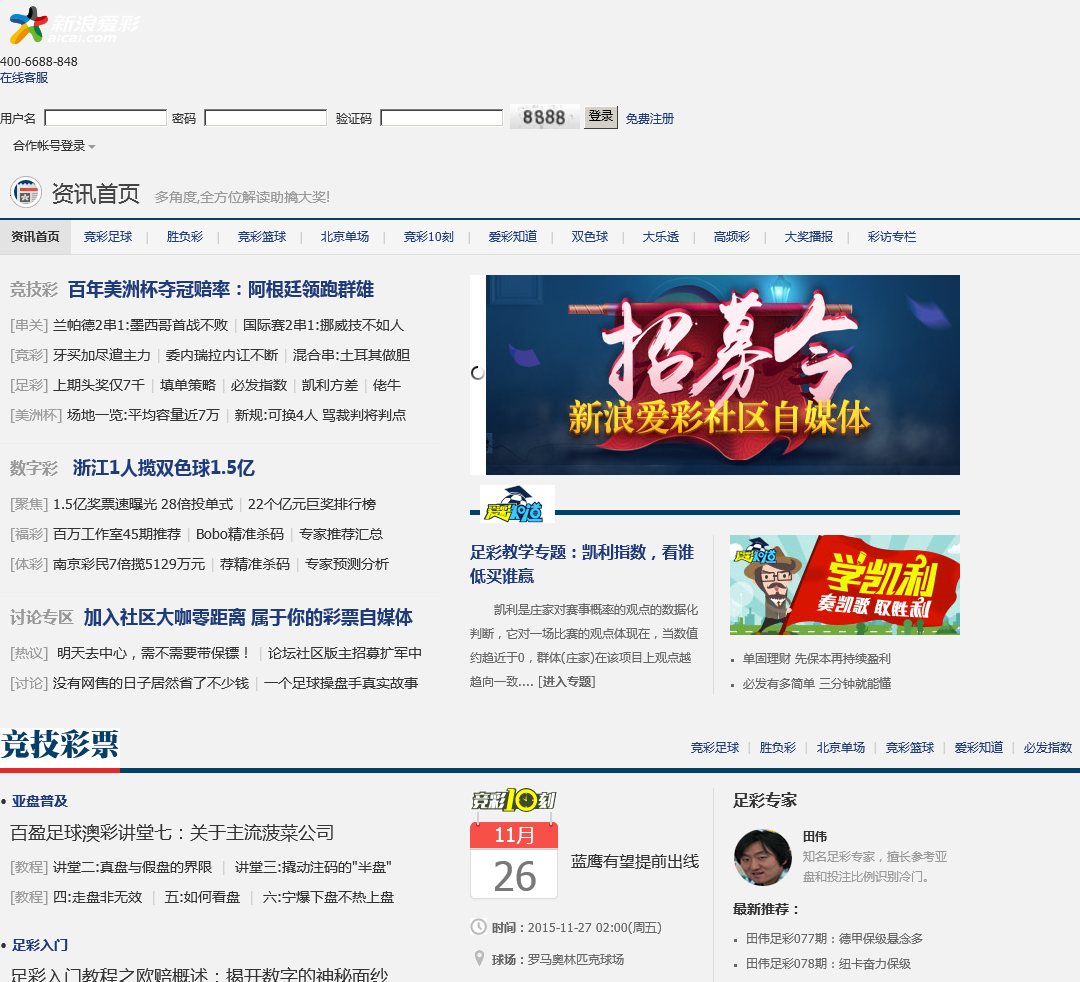Open the 足彩入门 category link
This screenshot has width=1080, height=982.
[39, 945]
